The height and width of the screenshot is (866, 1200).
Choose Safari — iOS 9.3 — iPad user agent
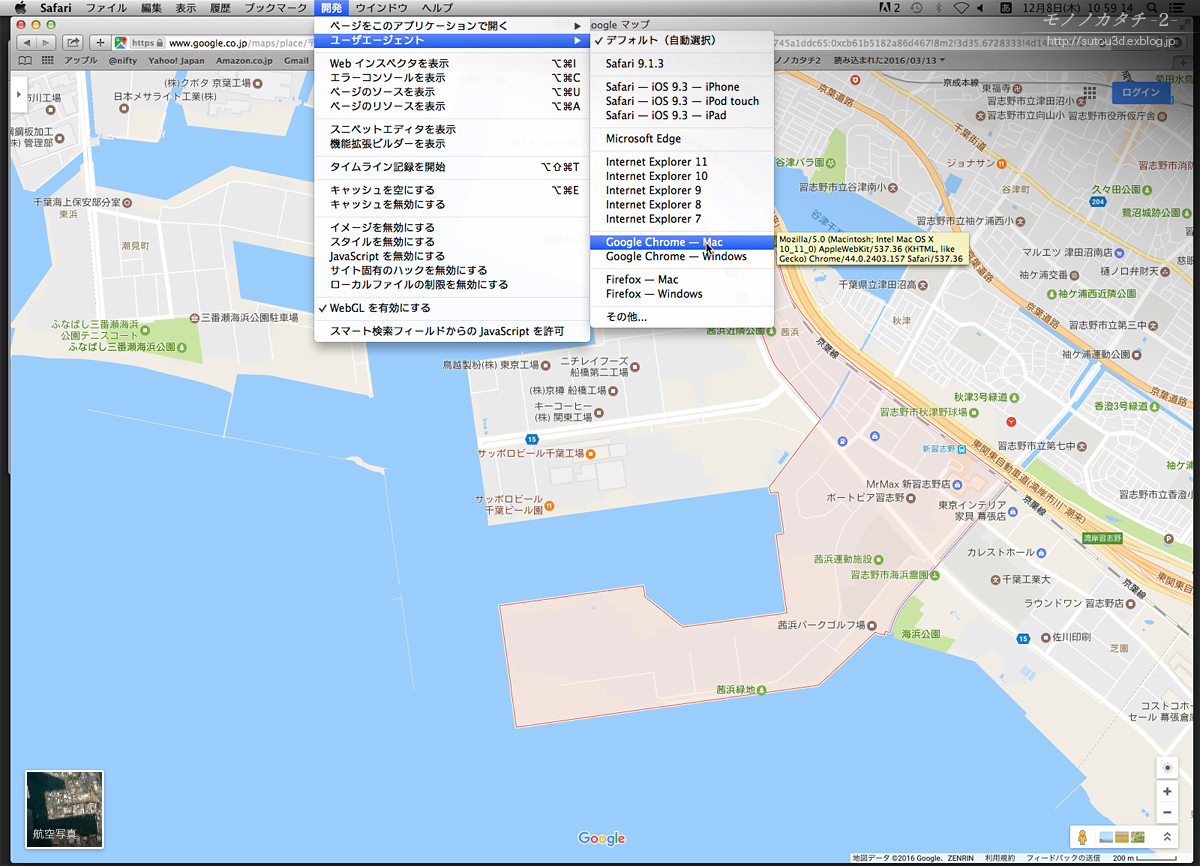pos(683,115)
